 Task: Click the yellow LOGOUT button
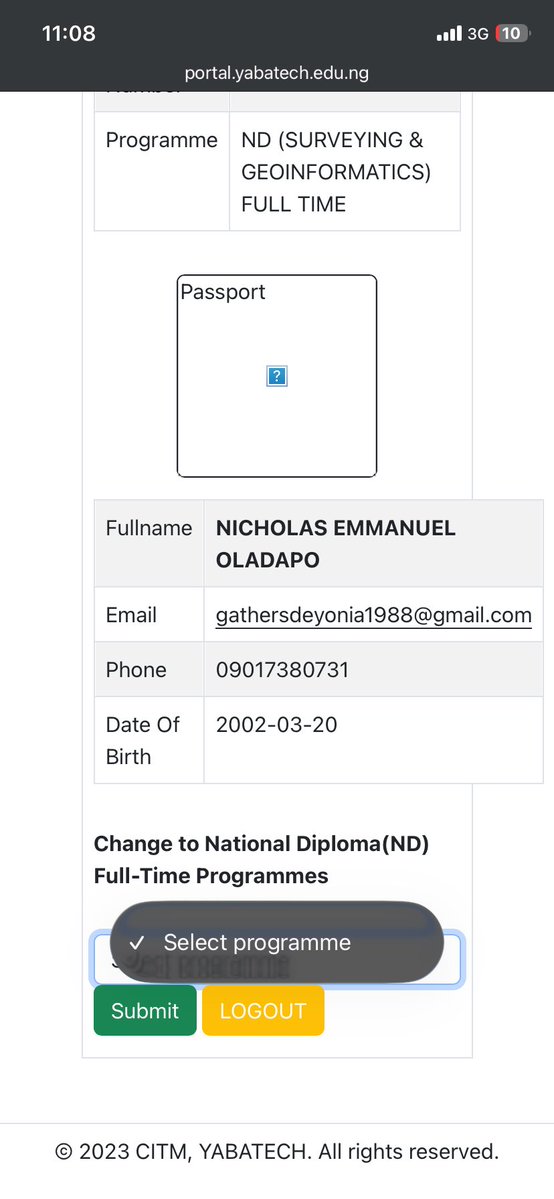[262, 1010]
